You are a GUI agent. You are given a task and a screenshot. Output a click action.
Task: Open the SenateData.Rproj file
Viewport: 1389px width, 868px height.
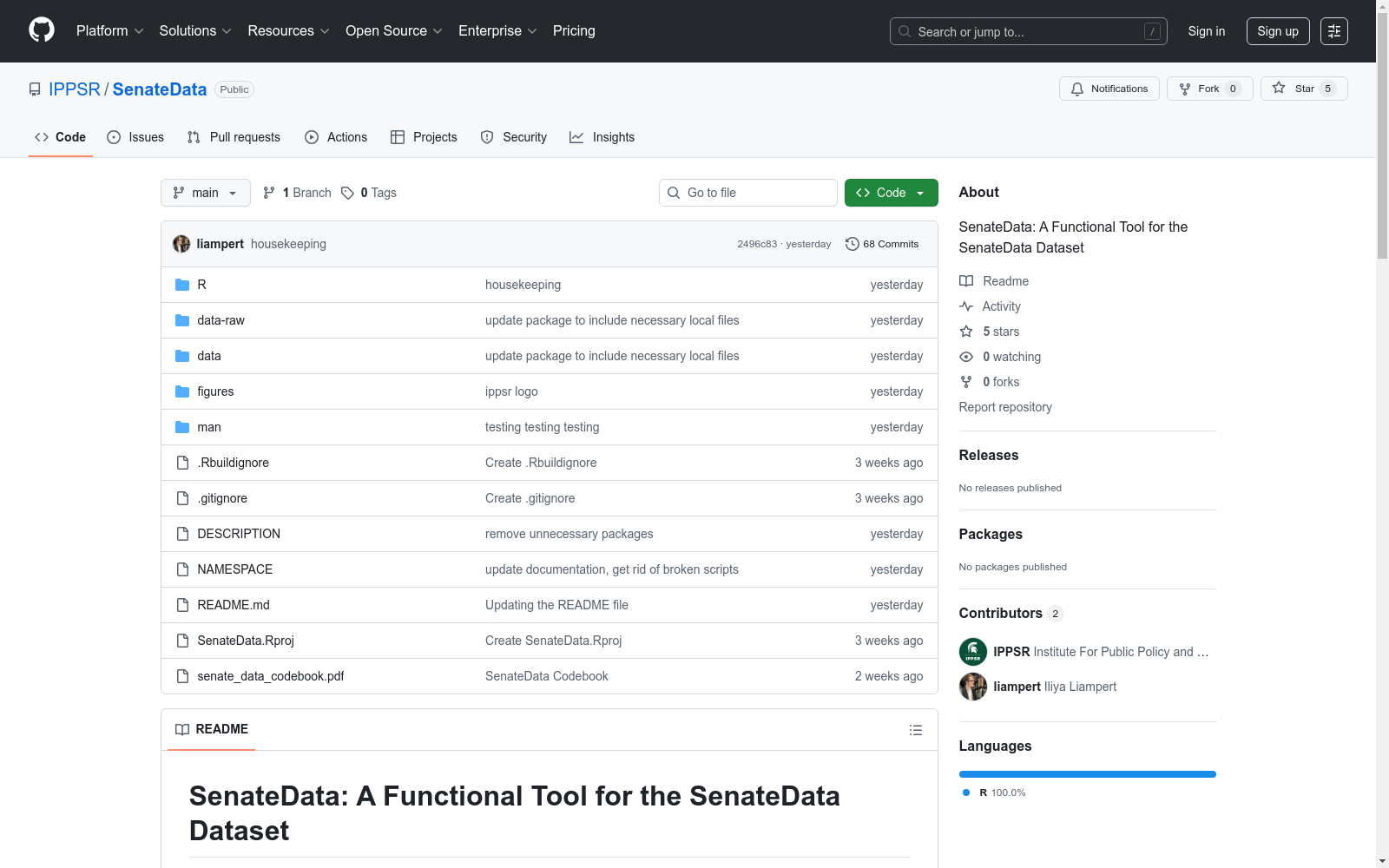click(246, 641)
